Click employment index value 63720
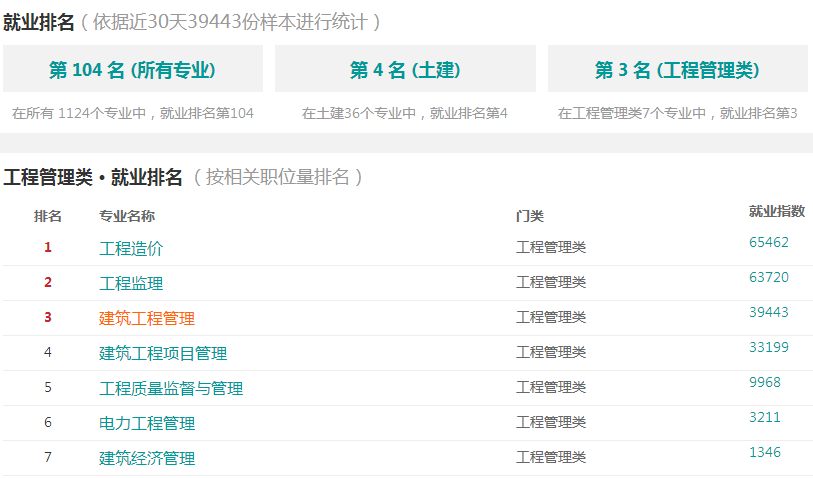Screen dimensions: 813x478 769,277
